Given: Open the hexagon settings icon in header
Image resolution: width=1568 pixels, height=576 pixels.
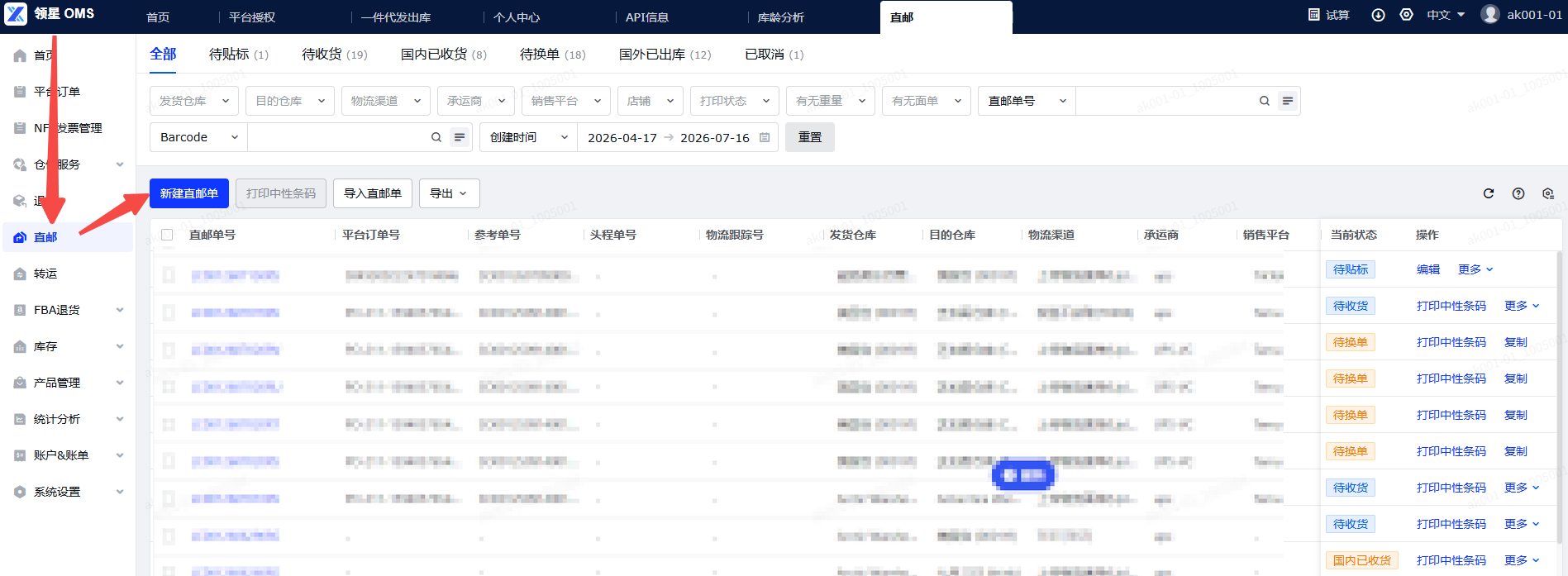Looking at the screenshot, I should tap(1406, 15).
